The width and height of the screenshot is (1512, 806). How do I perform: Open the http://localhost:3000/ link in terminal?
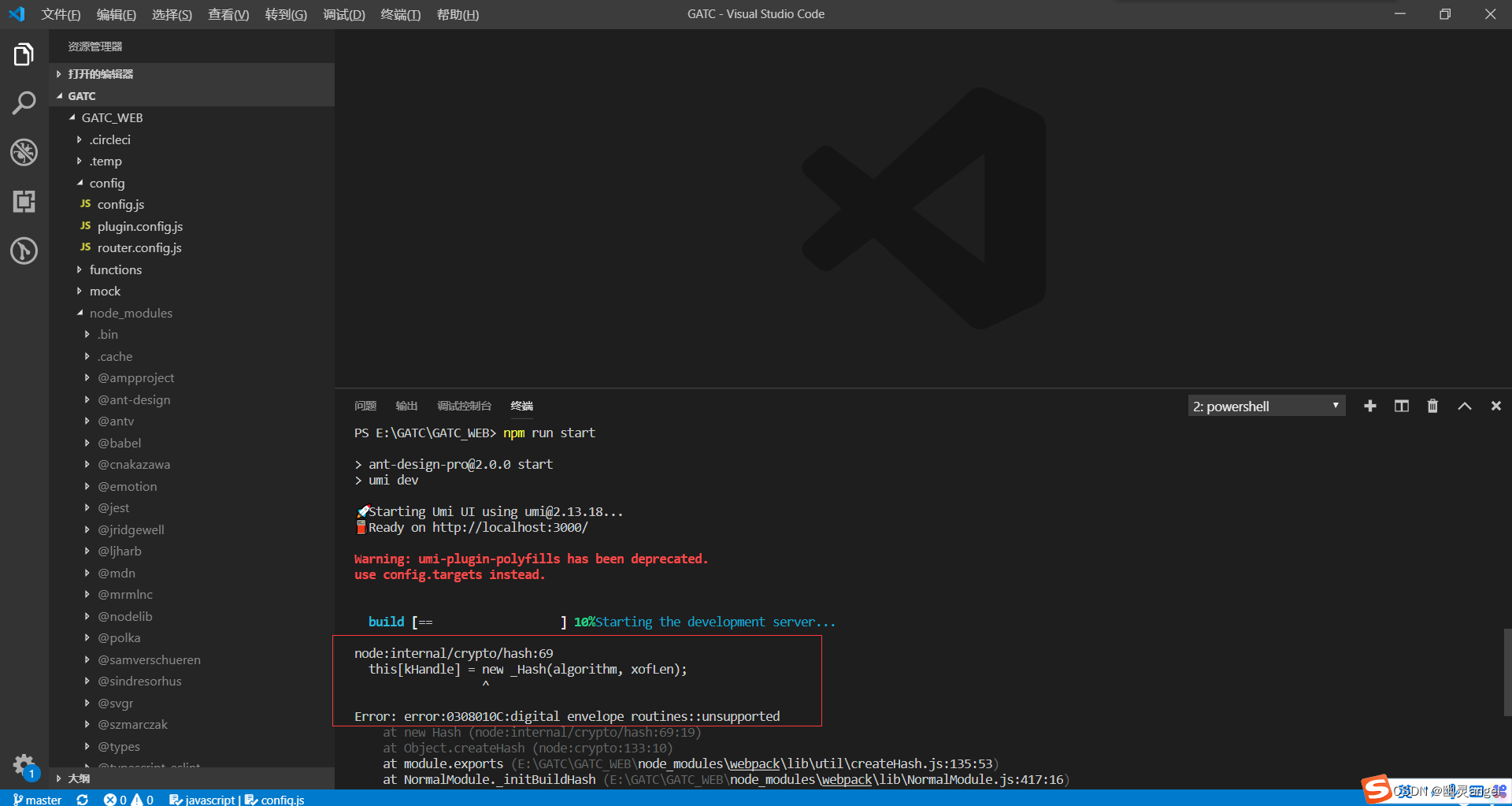point(510,527)
